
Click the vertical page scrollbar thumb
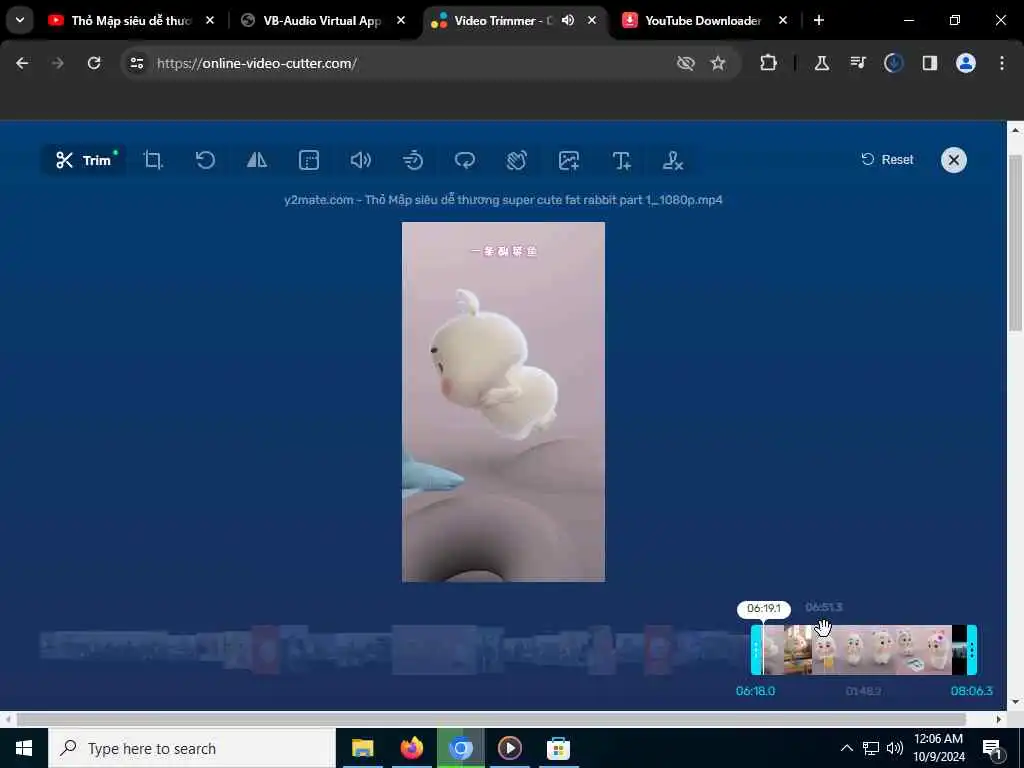click(1015, 243)
